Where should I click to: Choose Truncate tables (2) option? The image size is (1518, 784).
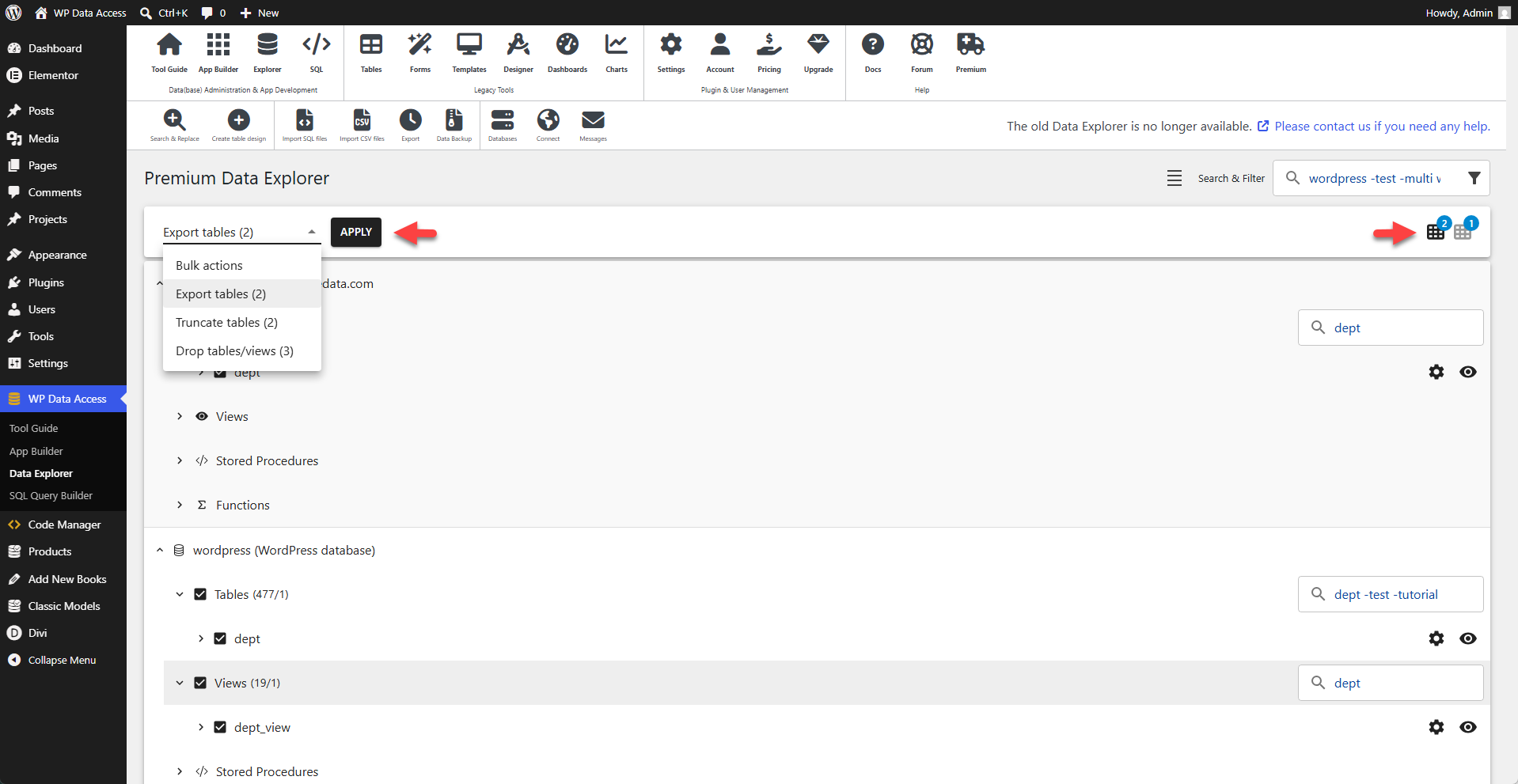point(242,322)
